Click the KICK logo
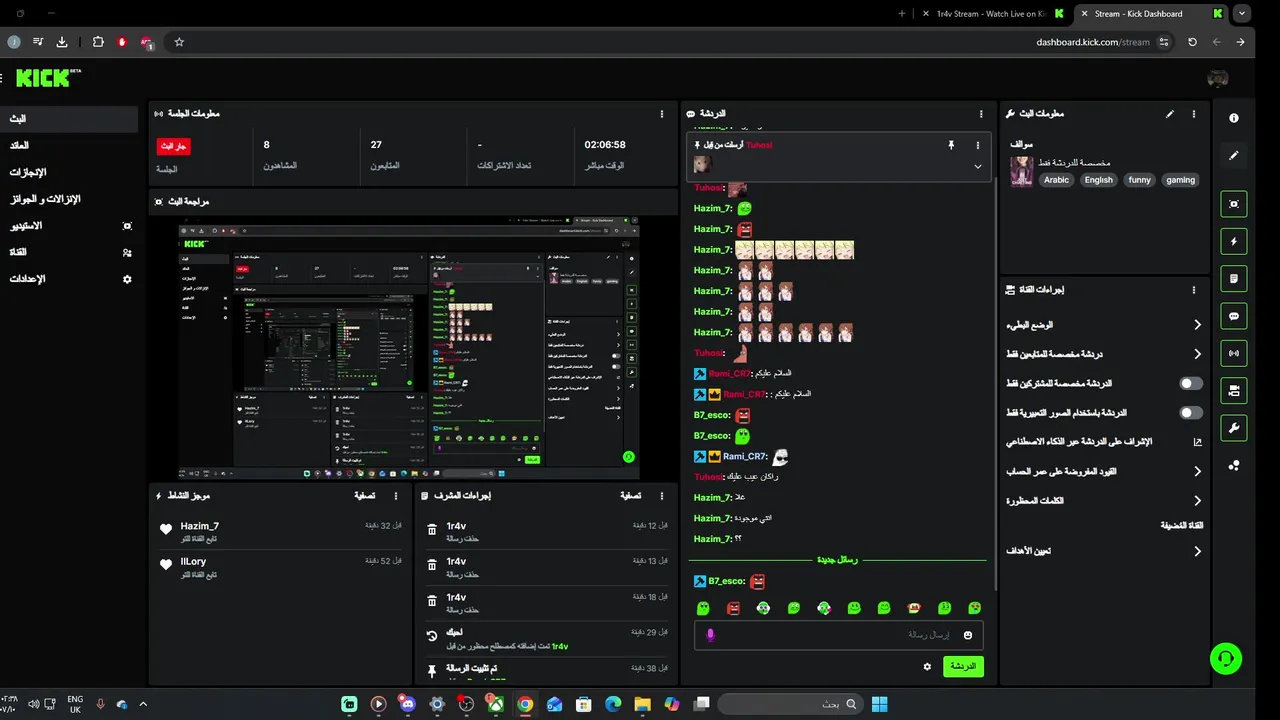 click(46, 78)
